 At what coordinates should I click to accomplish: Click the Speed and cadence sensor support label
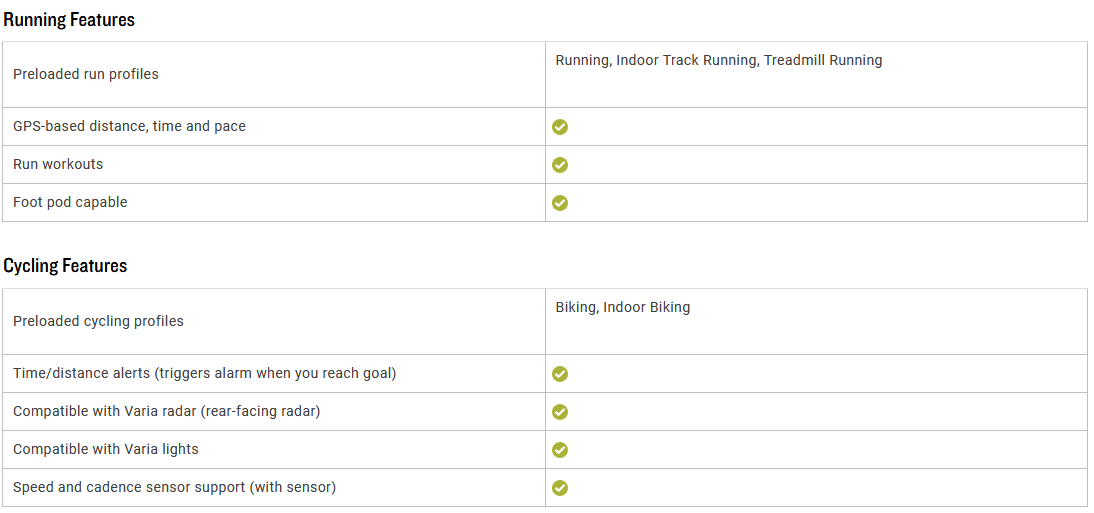174,487
